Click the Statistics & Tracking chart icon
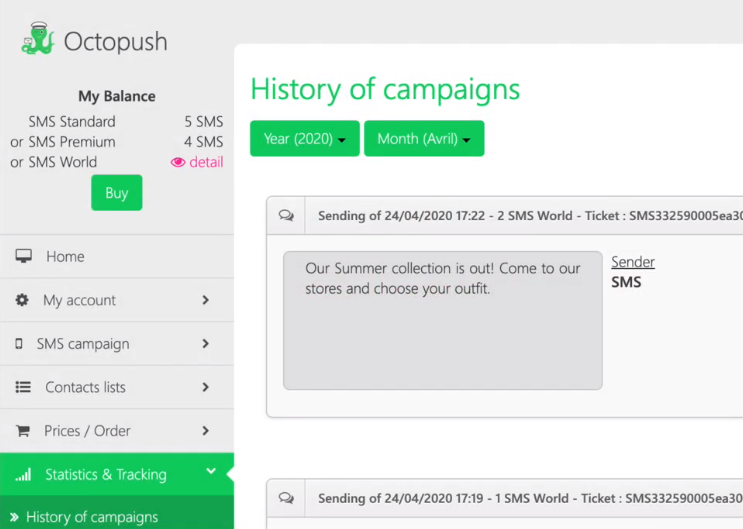 [24, 475]
